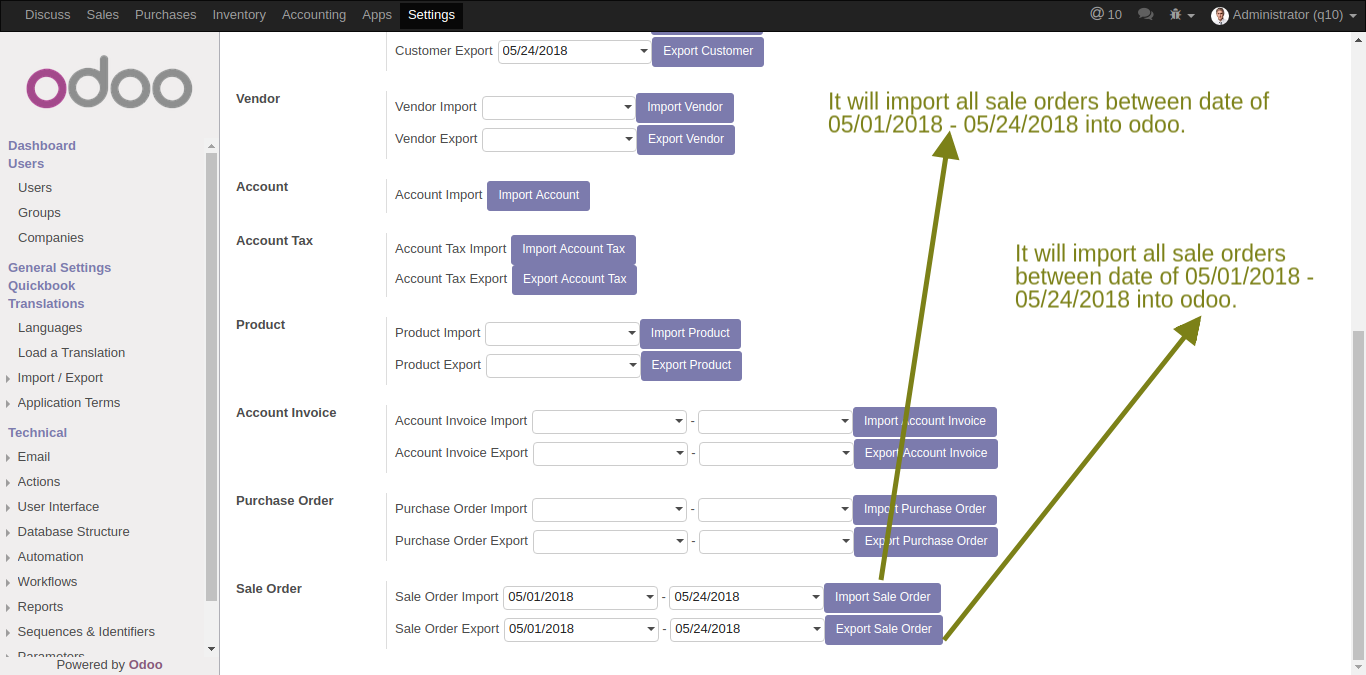
Task: Click the Export Vendor button
Action: [686, 139]
